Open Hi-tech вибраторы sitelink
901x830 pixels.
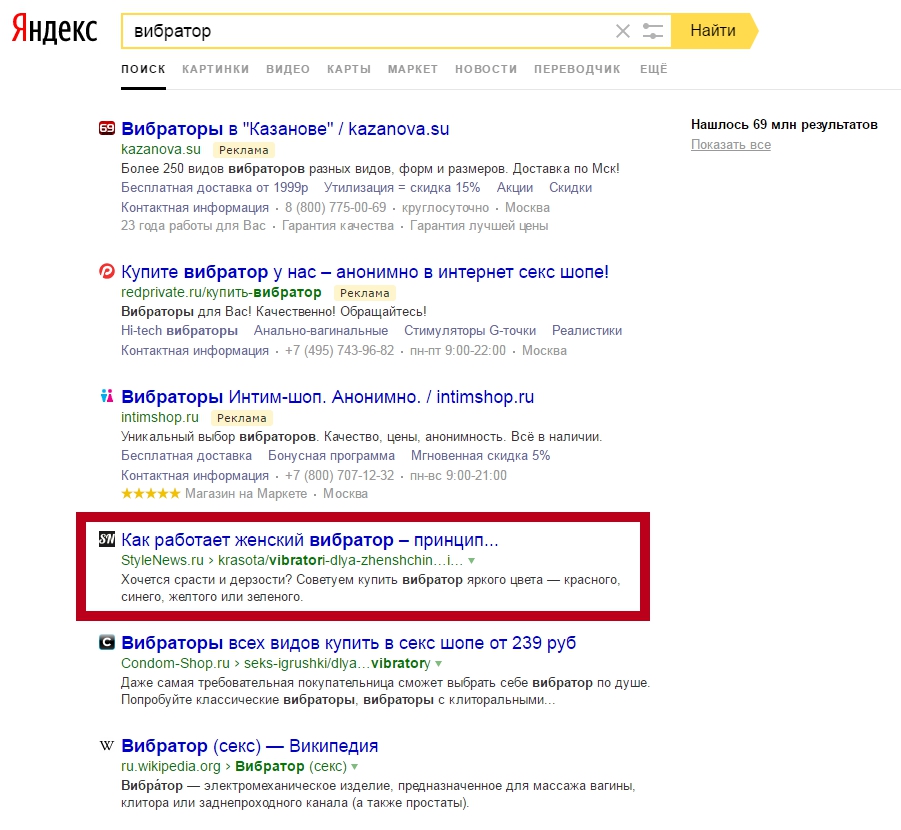pos(179,331)
